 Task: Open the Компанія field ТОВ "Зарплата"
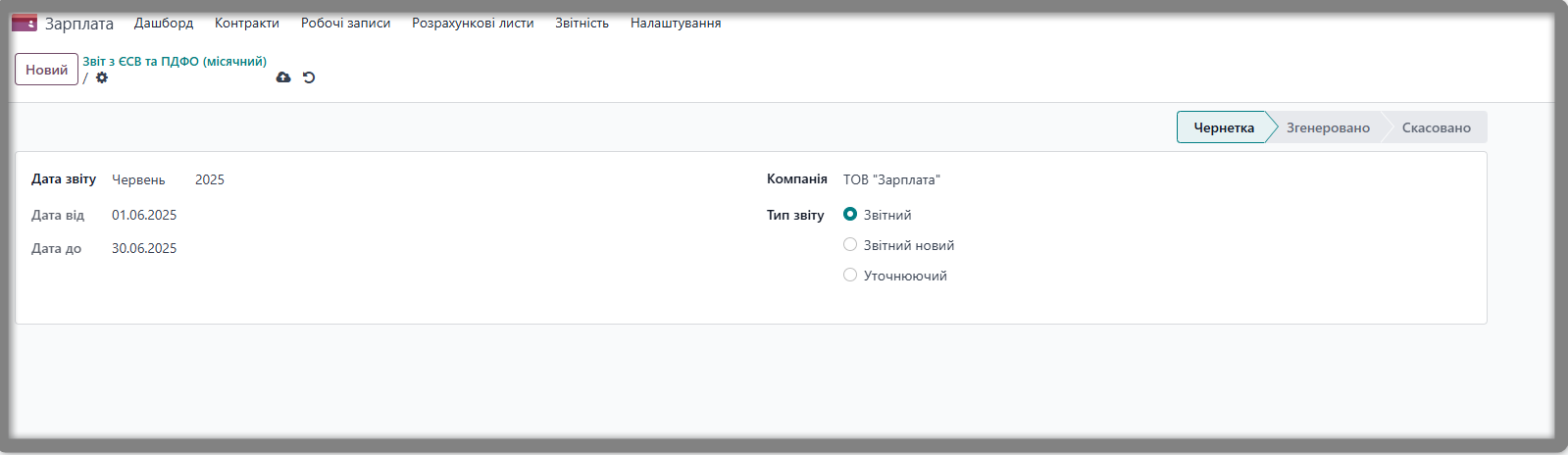tap(891, 179)
